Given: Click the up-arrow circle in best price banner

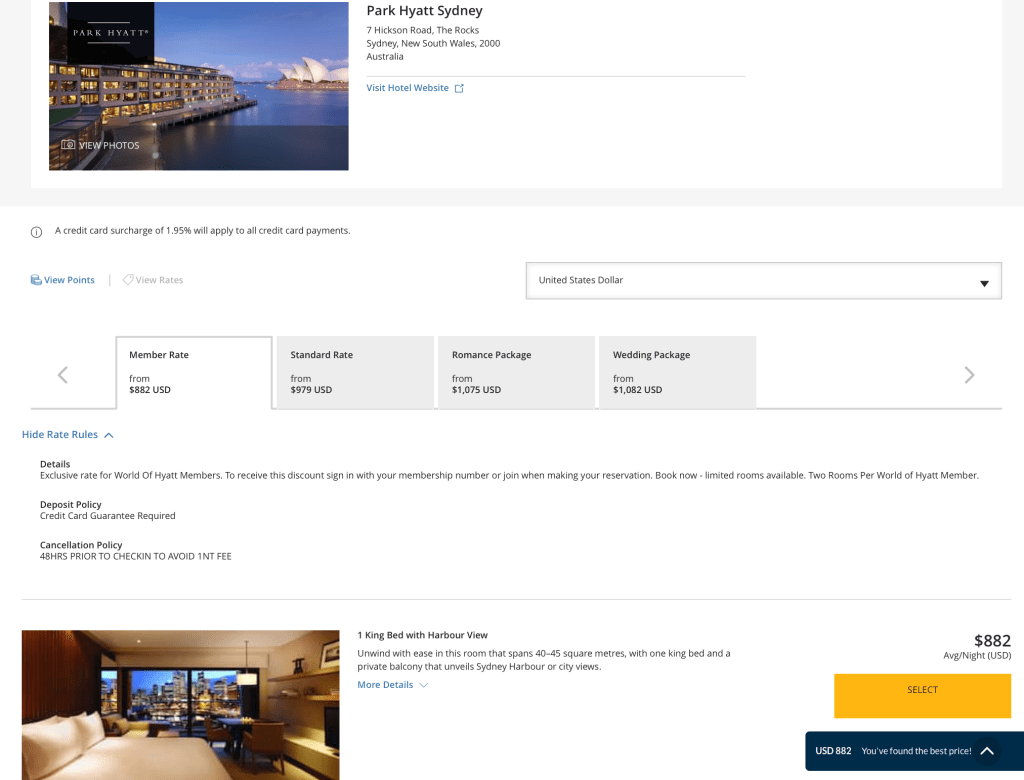Looking at the screenshot, I should coord(986,751).
